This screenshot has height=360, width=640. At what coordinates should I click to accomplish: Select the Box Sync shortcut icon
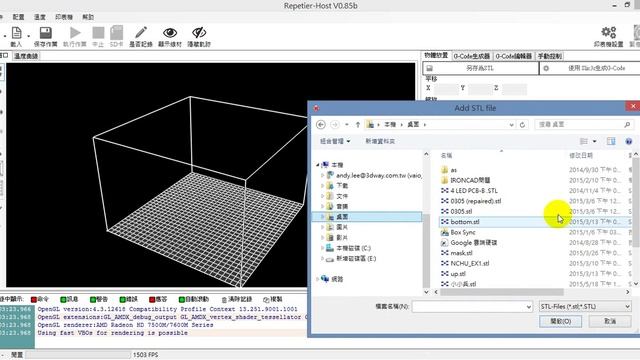click(x=444, y=232)
